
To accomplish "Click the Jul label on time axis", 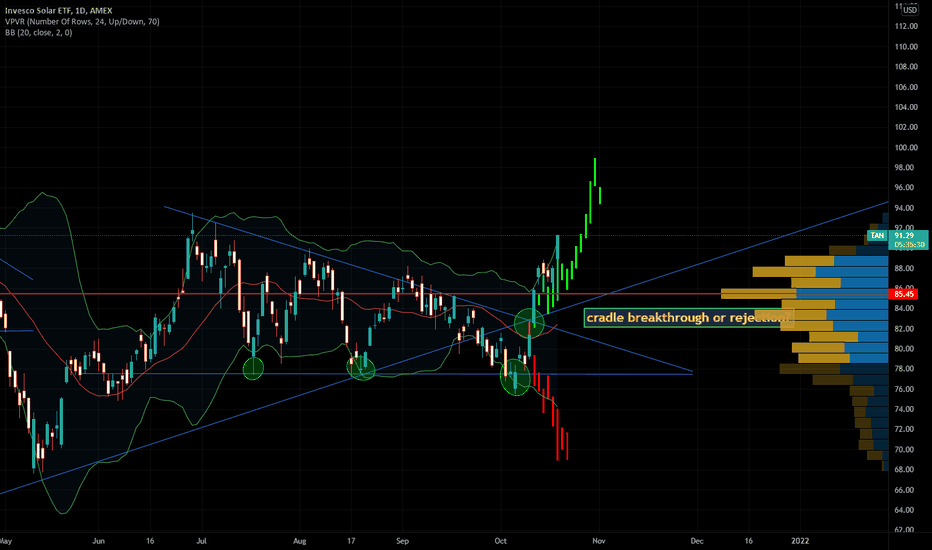I will (201, 541).
